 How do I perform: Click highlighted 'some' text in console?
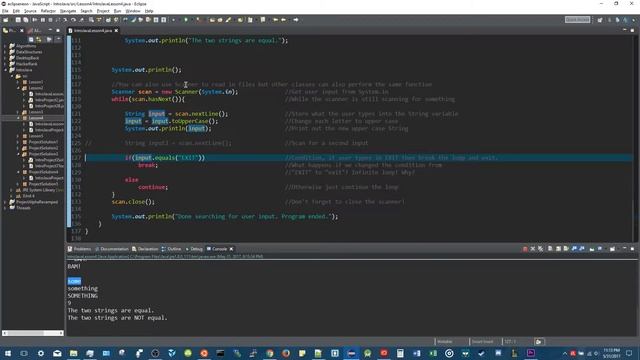74,281
